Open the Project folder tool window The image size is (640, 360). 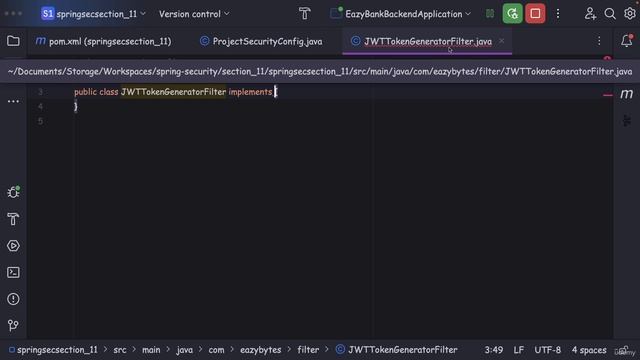coord(13,41)
